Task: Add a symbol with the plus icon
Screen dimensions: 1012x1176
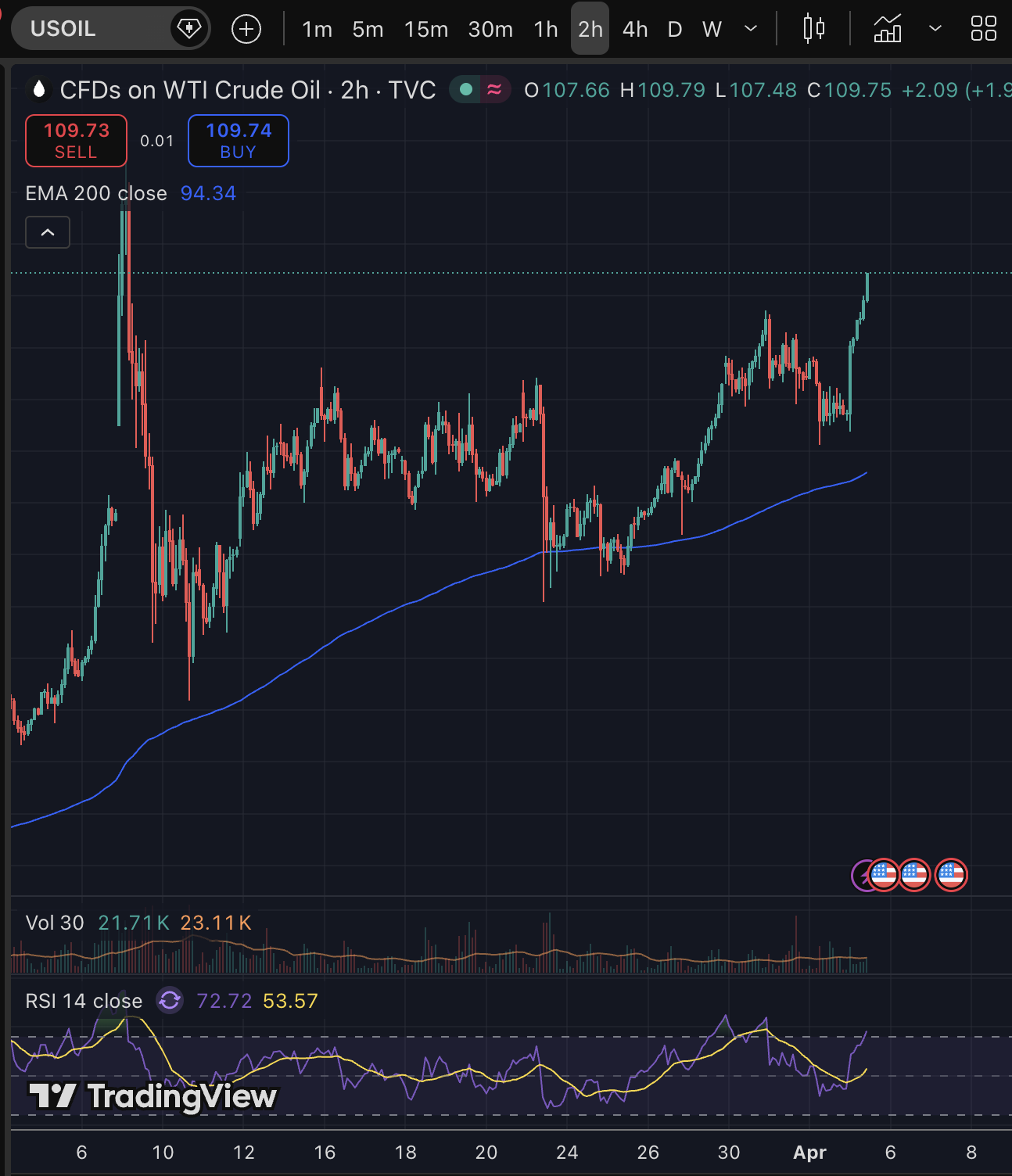Action: coord(246,30)
